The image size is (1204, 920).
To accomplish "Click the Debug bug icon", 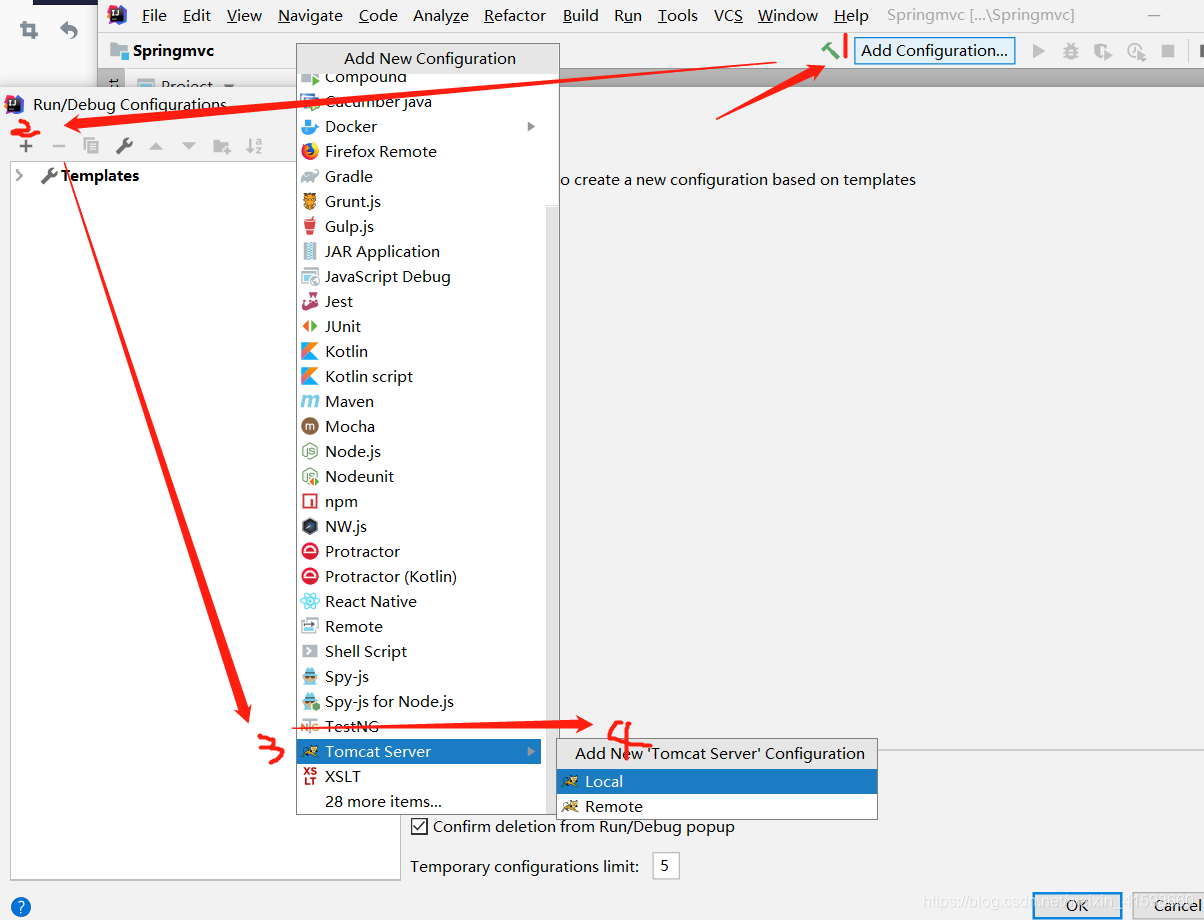I will (1070, 51).
